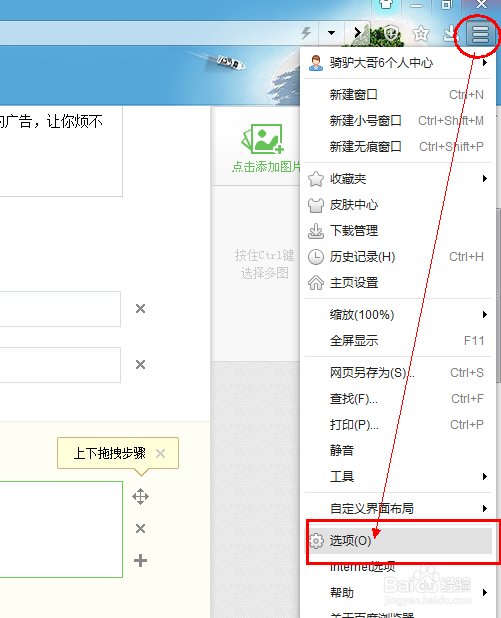Select 选项(O) menu item

coord(400,541)
